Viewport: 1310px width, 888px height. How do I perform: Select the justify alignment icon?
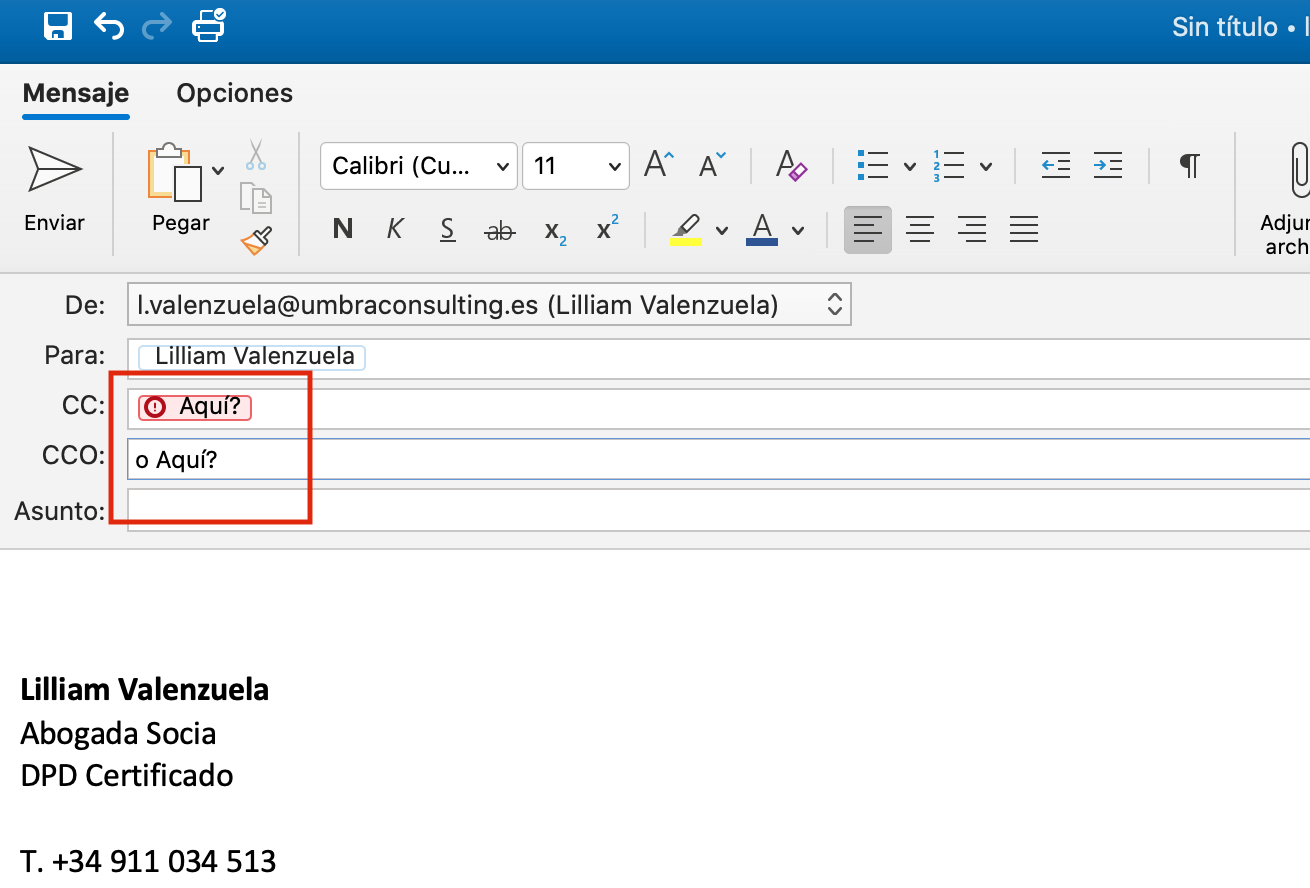[x=1023, y=229]
